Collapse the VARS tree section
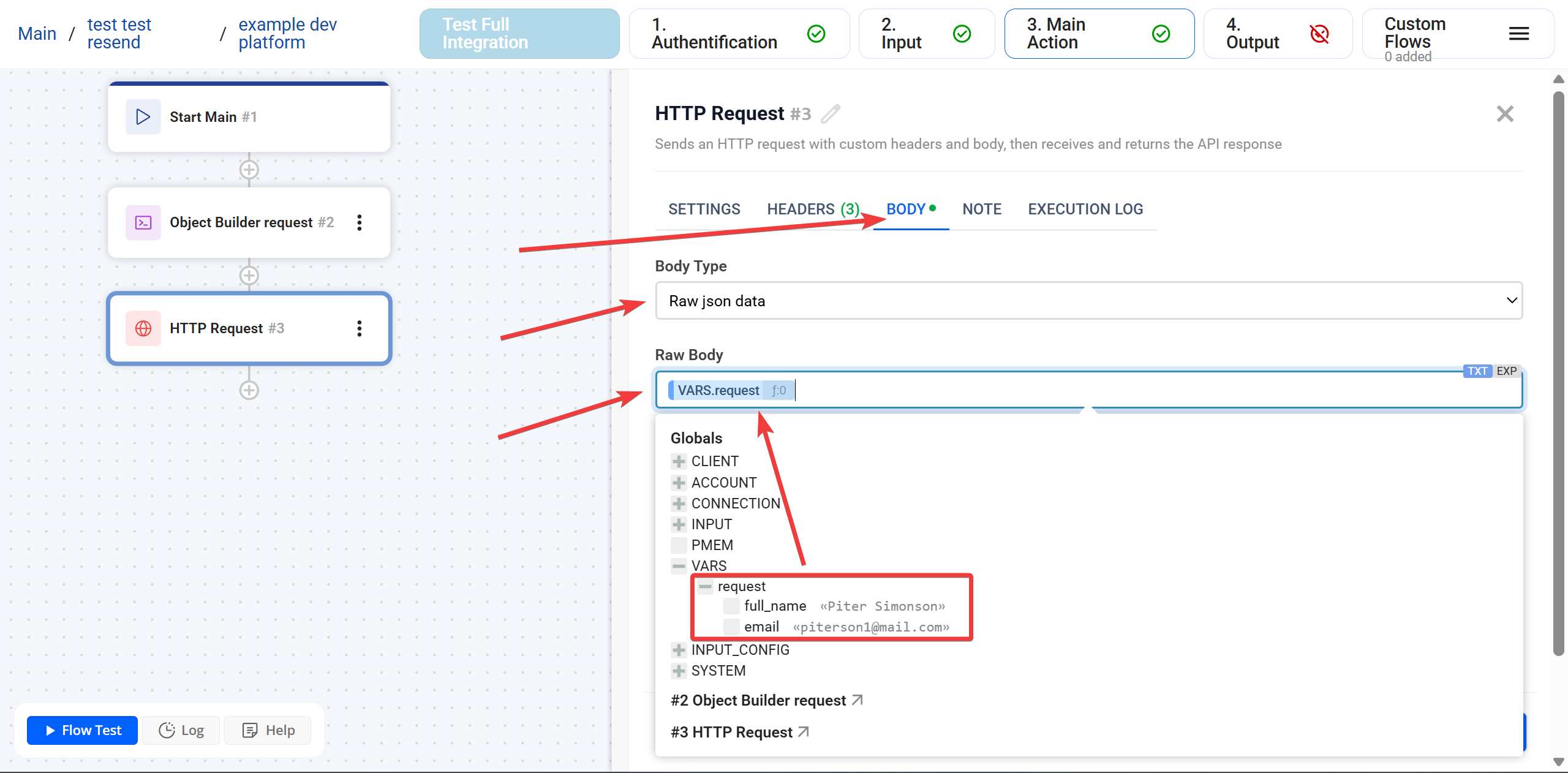 point(678,565)
